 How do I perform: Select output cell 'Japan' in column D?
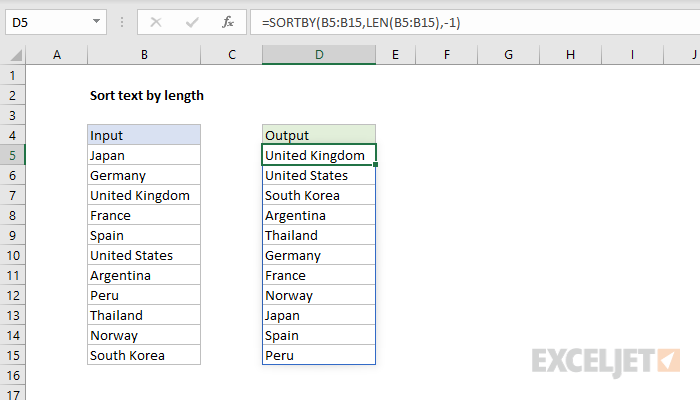click(x=319, y=315)
